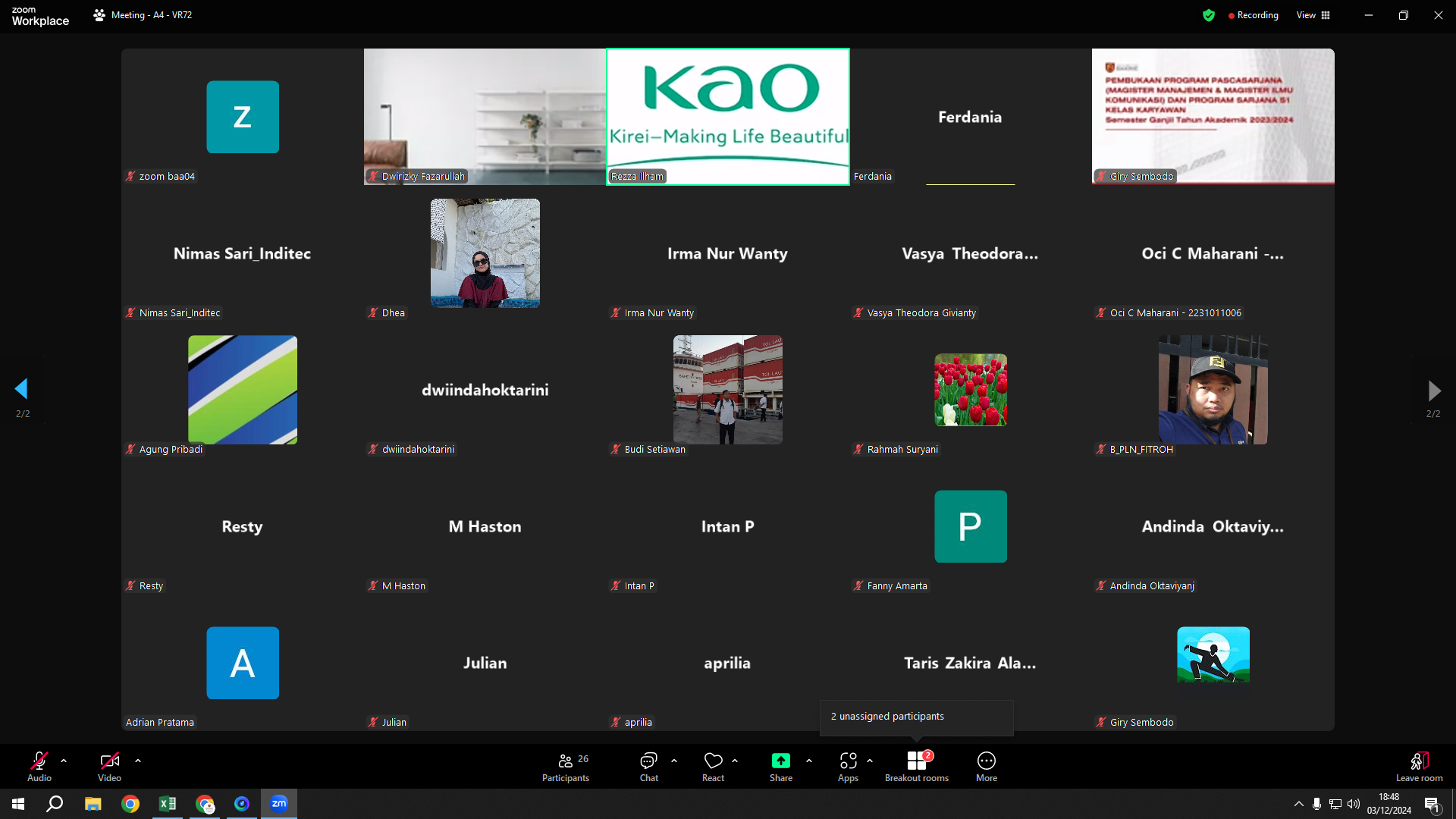Click Irma Nur Wanty name tile
This screenshot has width=1456, height=819.
[728, 253]
